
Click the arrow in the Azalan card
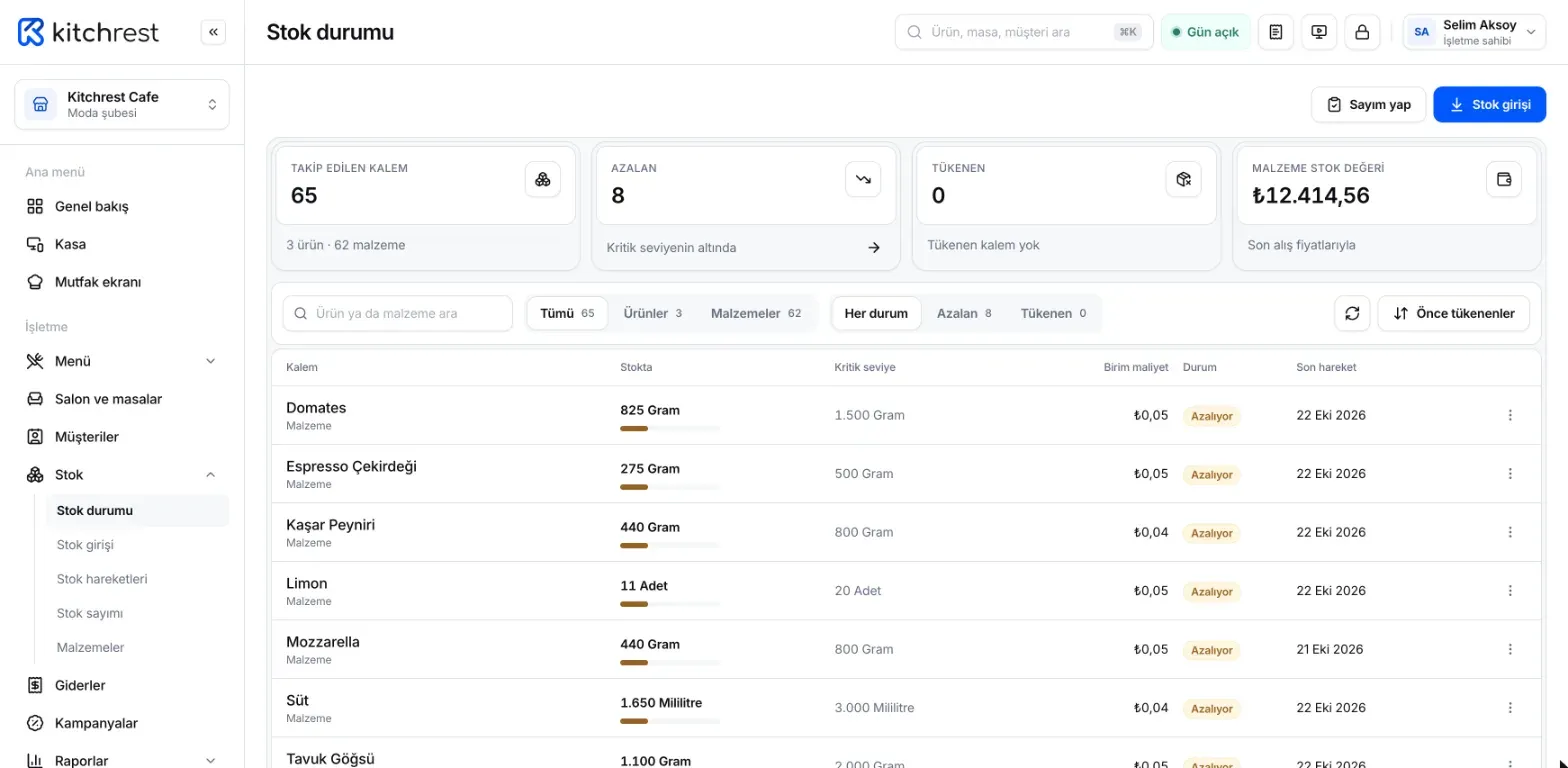[874, 247]
